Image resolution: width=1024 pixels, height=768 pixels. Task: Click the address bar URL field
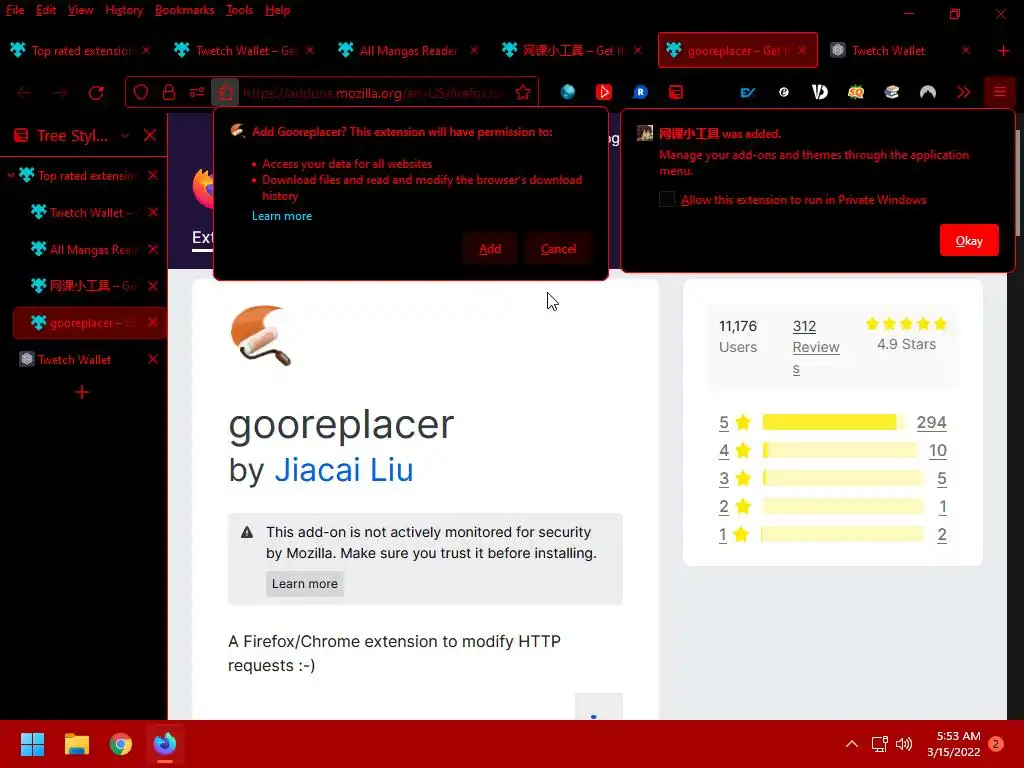(374, 93)
